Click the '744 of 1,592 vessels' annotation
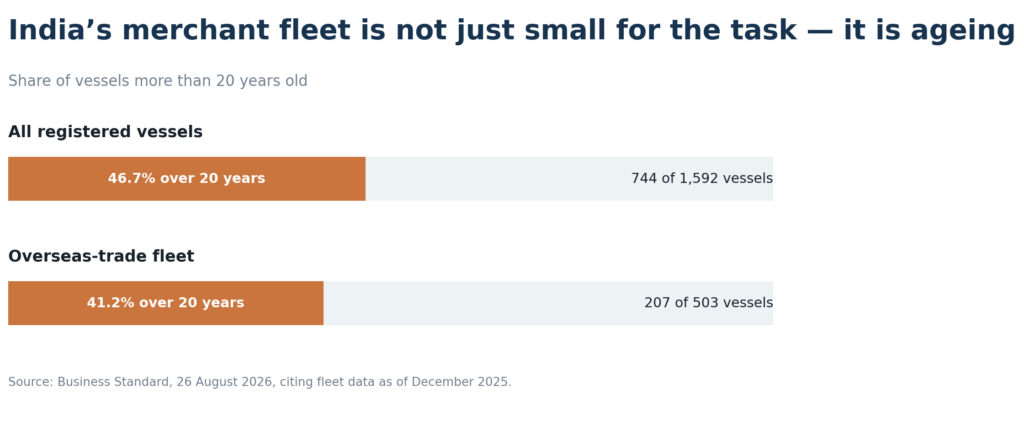1024x428 pixels. coord(702,178)
